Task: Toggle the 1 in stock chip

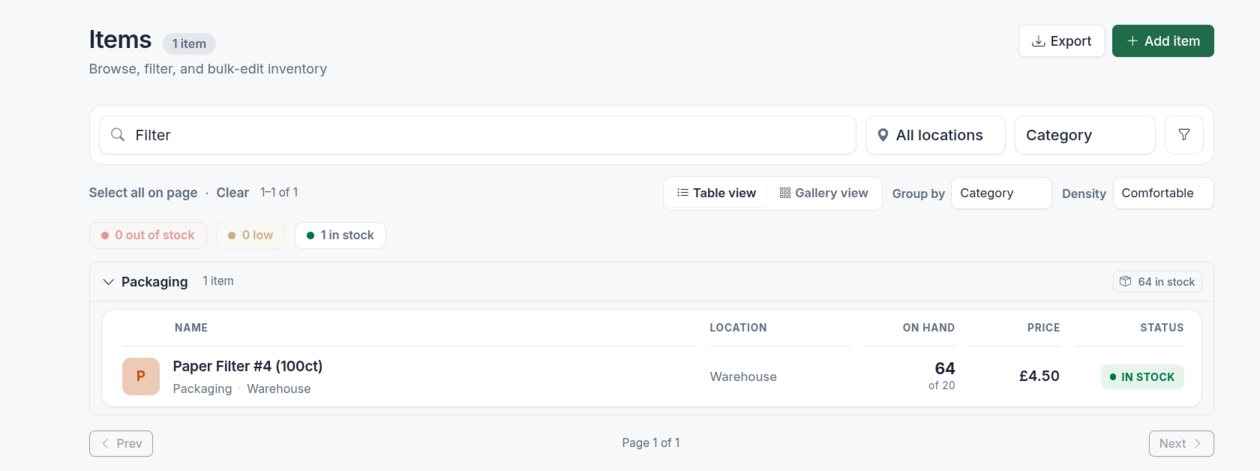Action: click(x=340, y=235)
